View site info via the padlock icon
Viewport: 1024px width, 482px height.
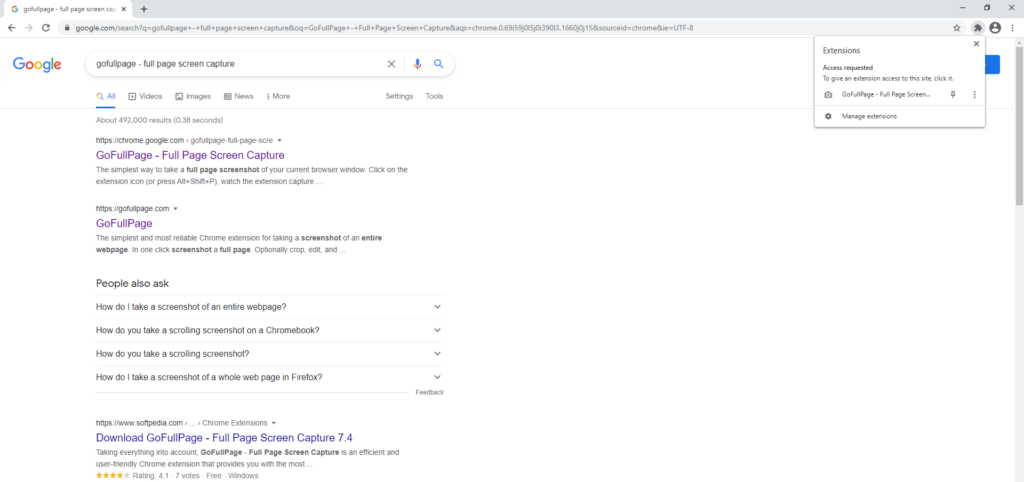[67, 28]
